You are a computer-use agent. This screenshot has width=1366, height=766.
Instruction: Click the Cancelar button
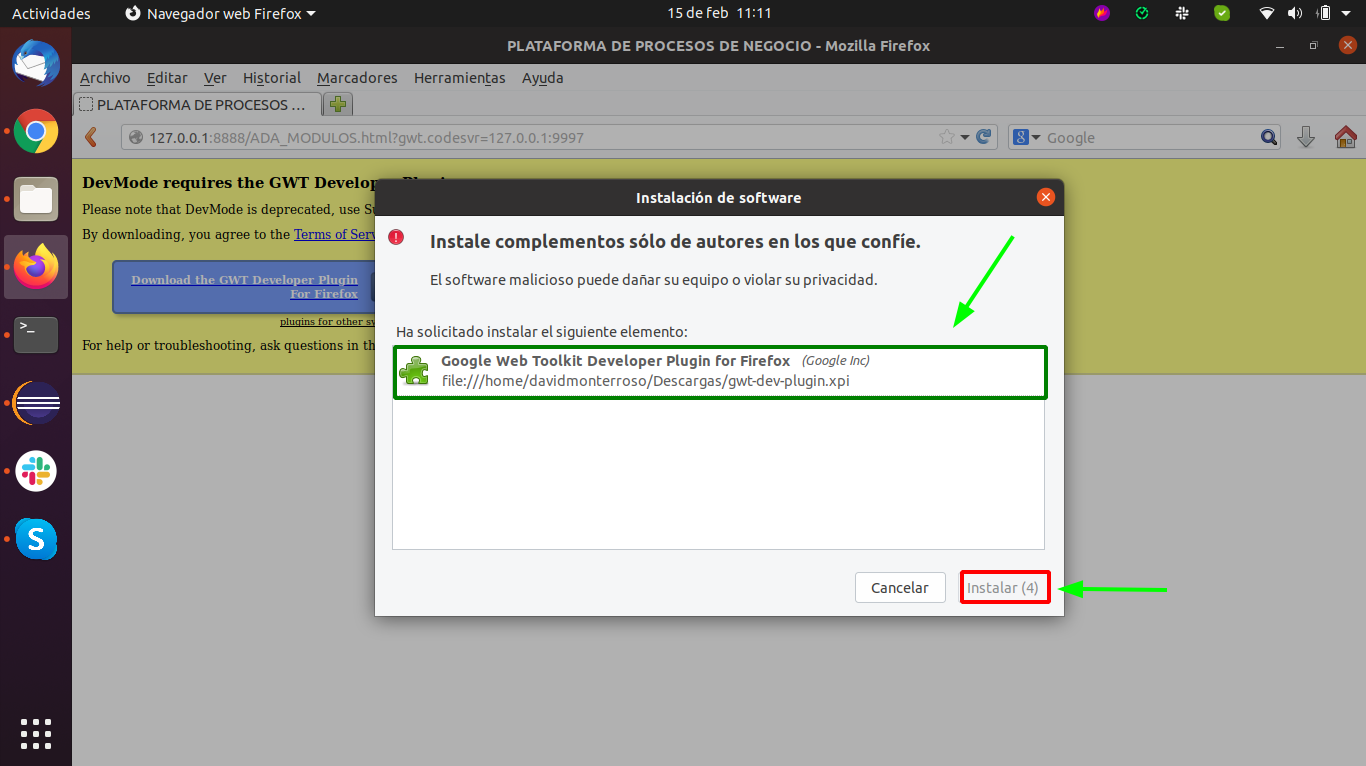pos(900,588)
